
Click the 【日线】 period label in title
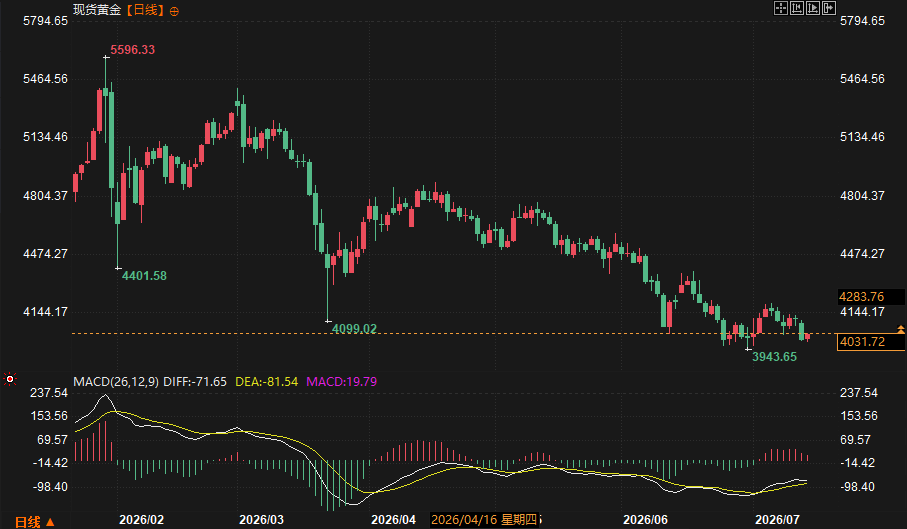[x=145, y=10]
